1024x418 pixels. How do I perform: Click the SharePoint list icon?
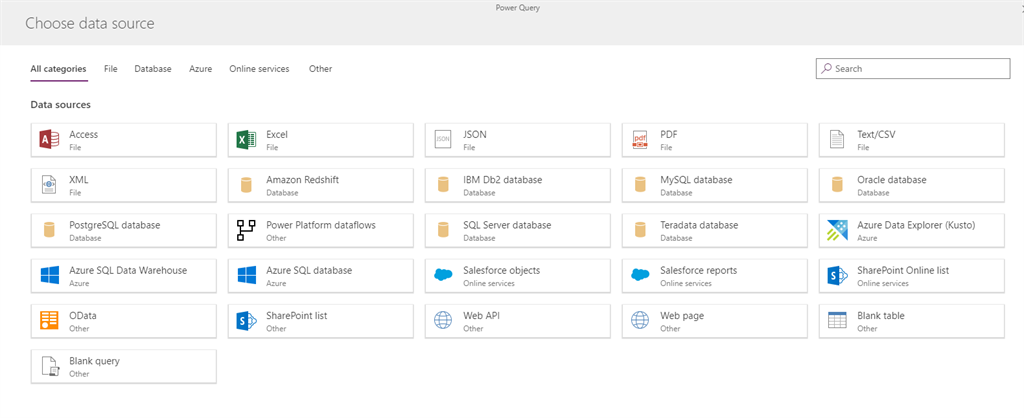246,320
